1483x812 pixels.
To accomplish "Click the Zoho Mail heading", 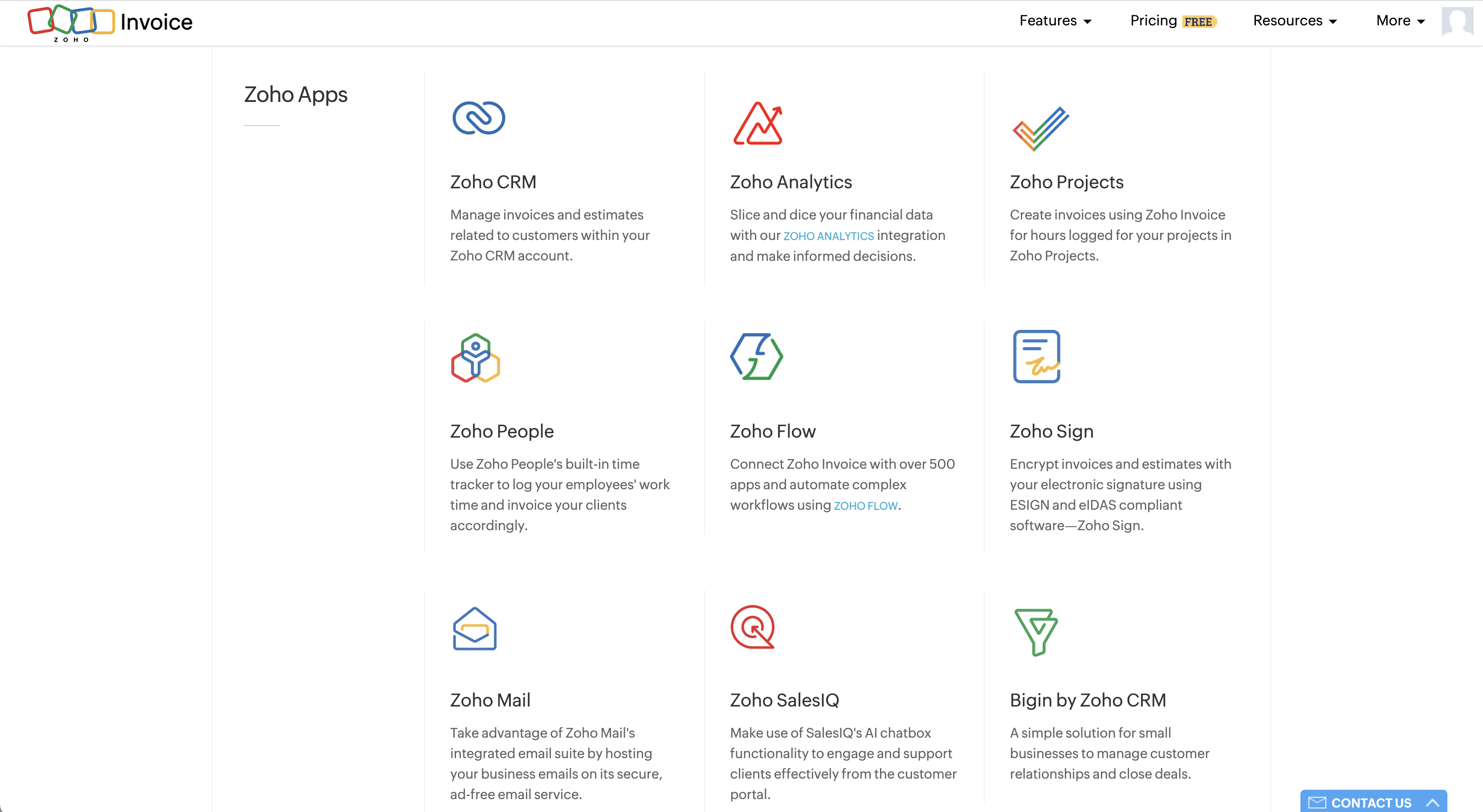I will click(x=490, y=700).
